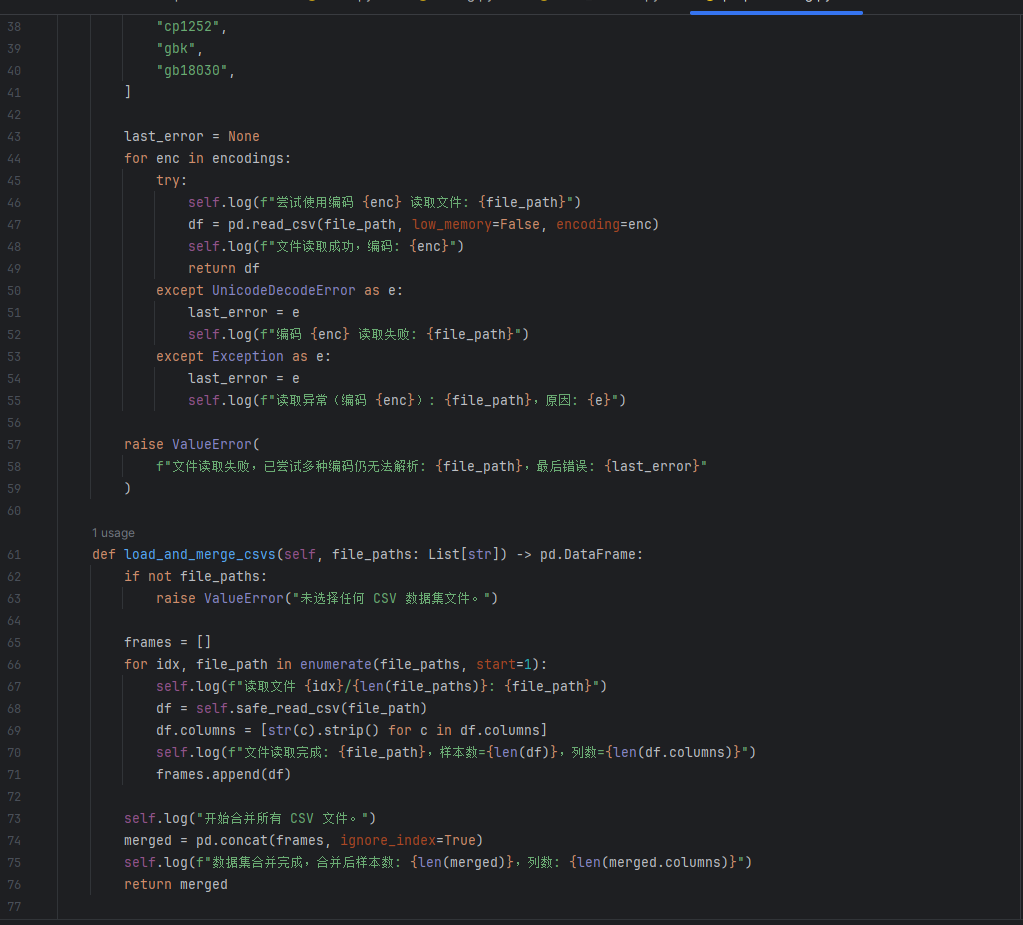Click "frames.append(df)" on line 71
Screen dimensions: 1023x925
[x=224, y=774]
